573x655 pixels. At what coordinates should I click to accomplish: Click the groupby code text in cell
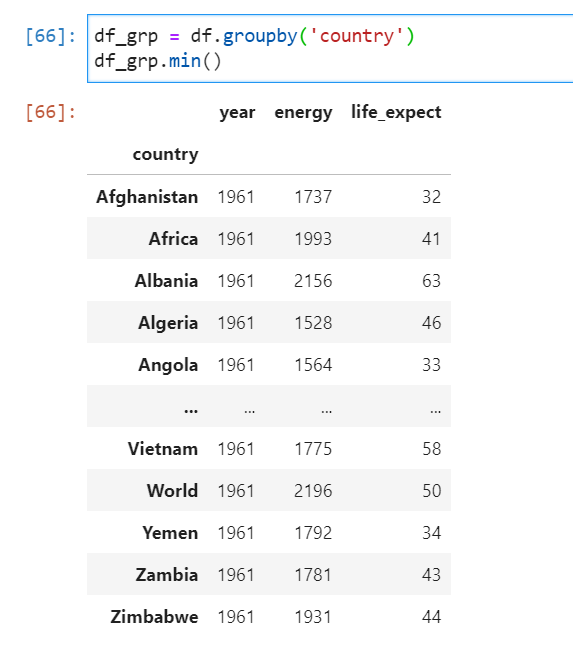pyautogui.click(x=260, y=36)
